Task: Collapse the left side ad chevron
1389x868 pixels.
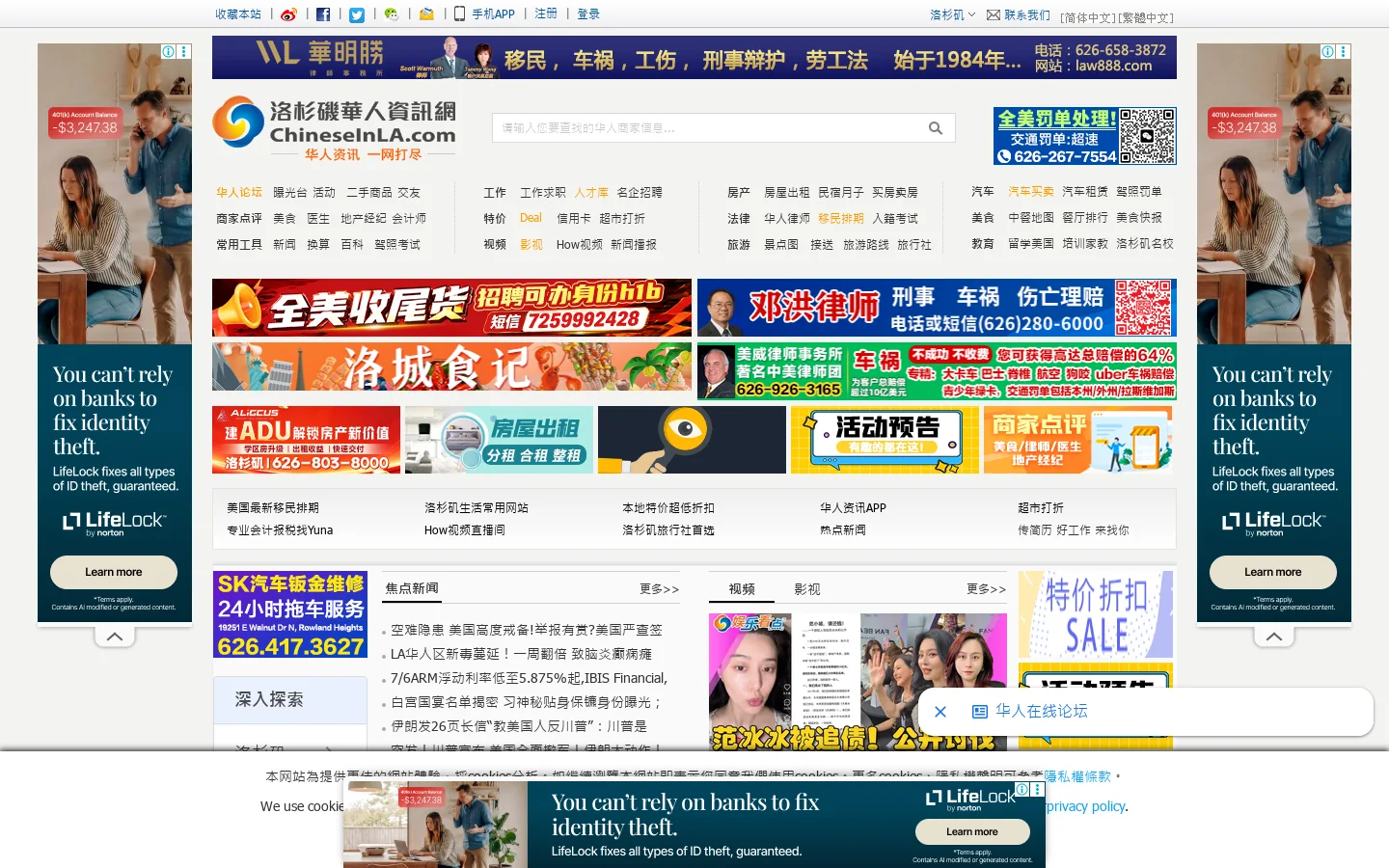Action: coord(114,637)
